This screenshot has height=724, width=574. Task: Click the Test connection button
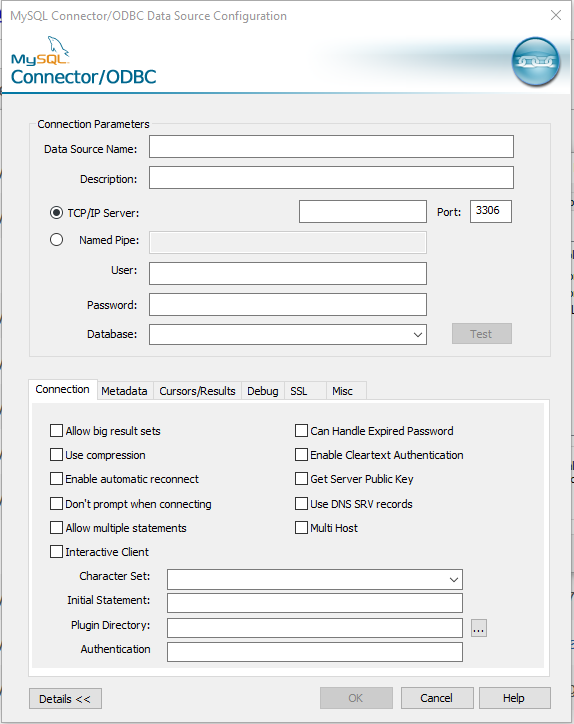coord(482,334)
